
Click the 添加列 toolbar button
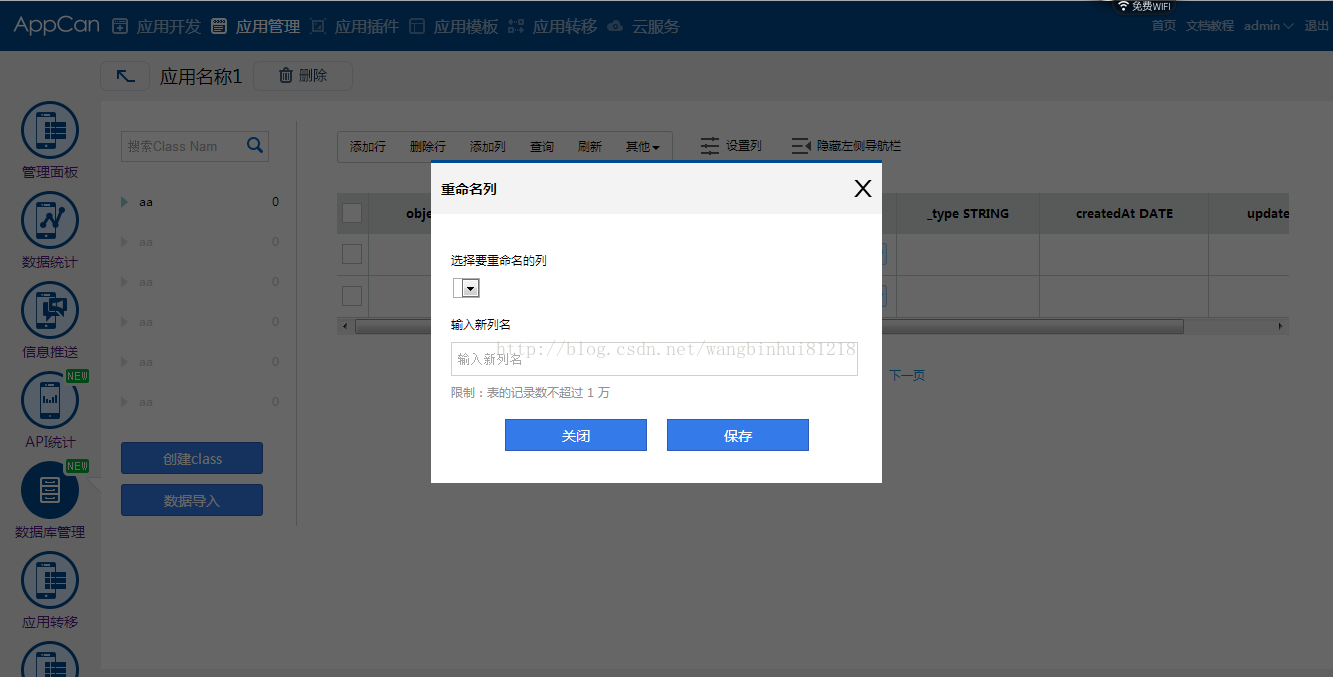tap(488, 147)
